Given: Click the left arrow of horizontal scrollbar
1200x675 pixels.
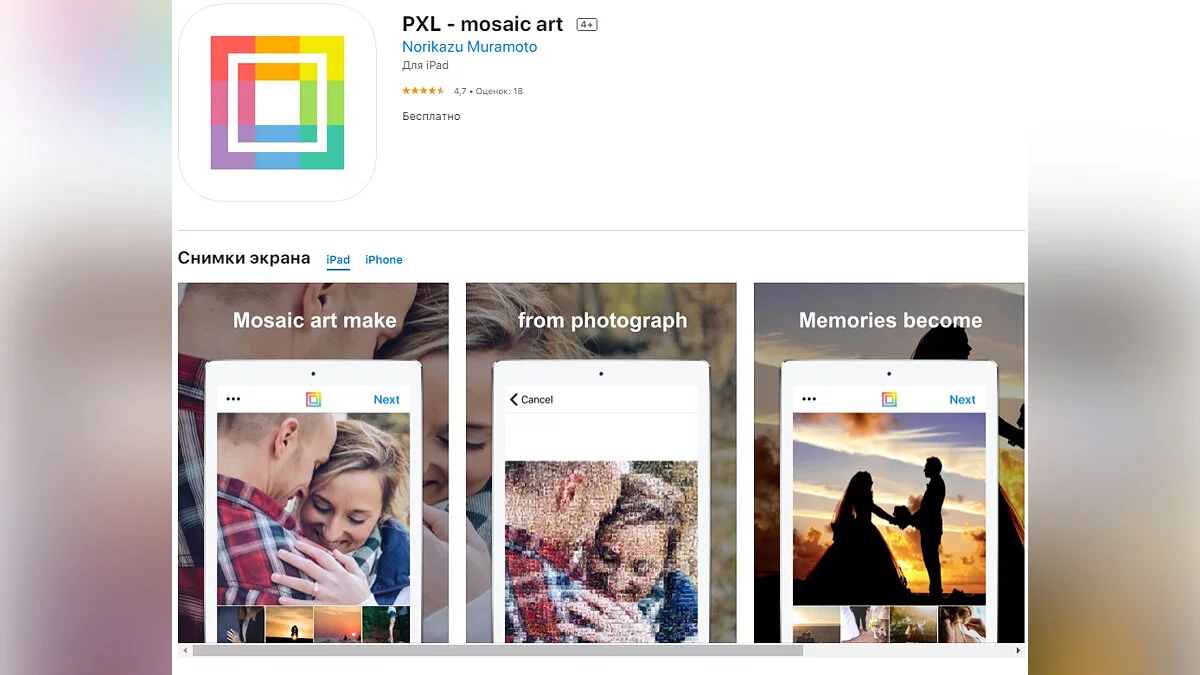Looking at the screenshot, I should click(x=183, y=650).
